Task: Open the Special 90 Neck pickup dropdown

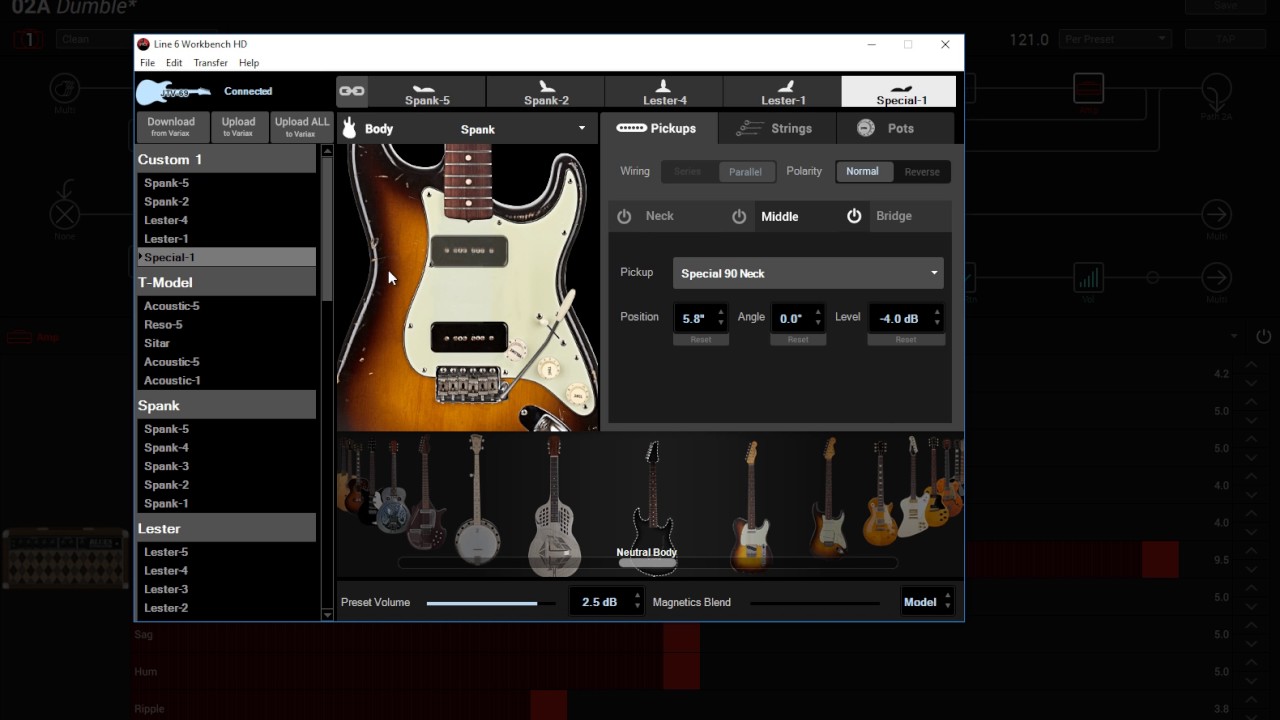Action: 808,273
